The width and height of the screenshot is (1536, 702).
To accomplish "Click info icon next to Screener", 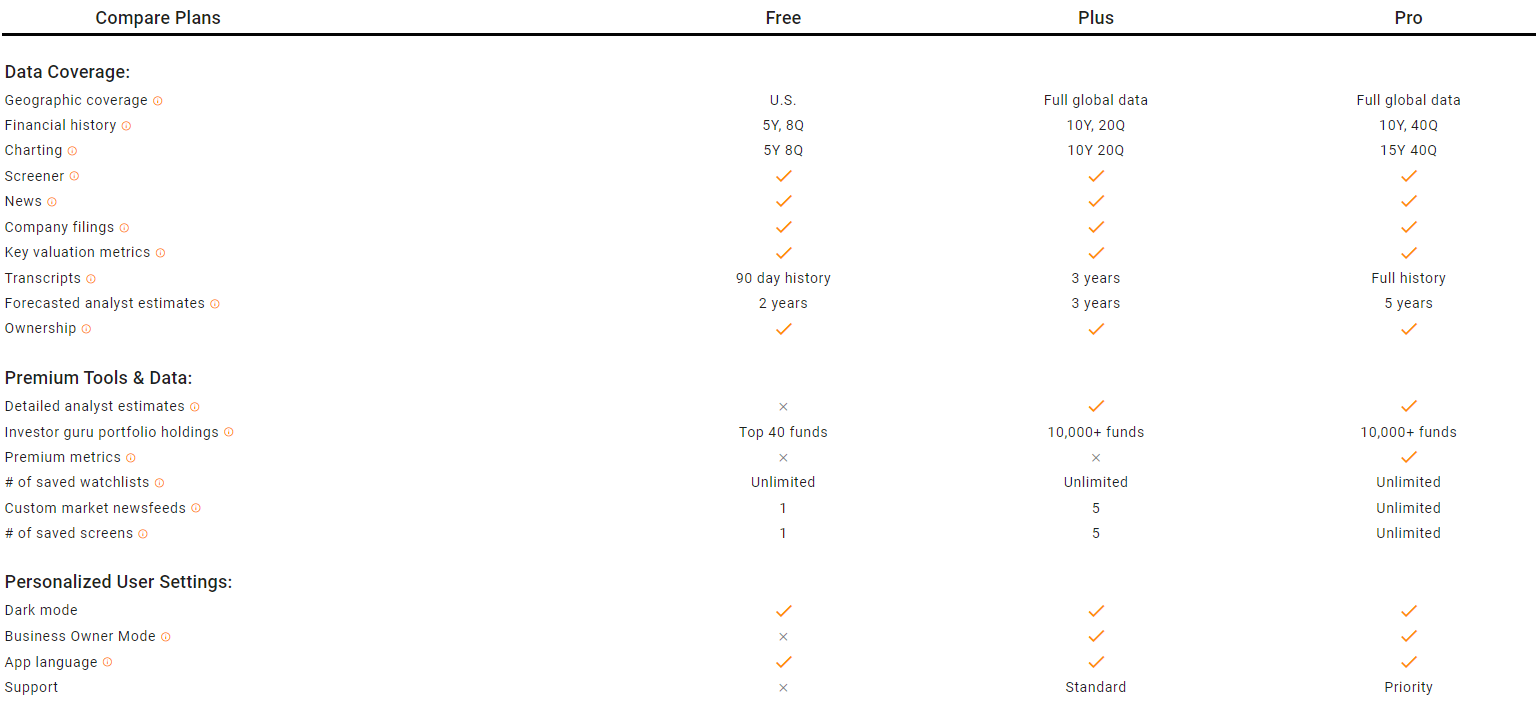I will (74, 176).
